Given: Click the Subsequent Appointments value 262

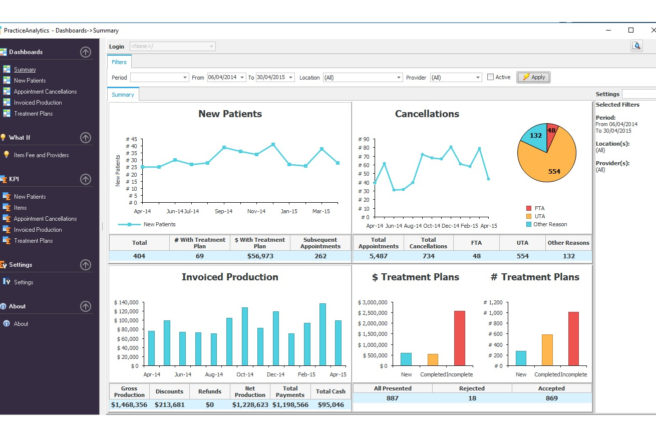Looking at the screenshot, I should [320, 256].
